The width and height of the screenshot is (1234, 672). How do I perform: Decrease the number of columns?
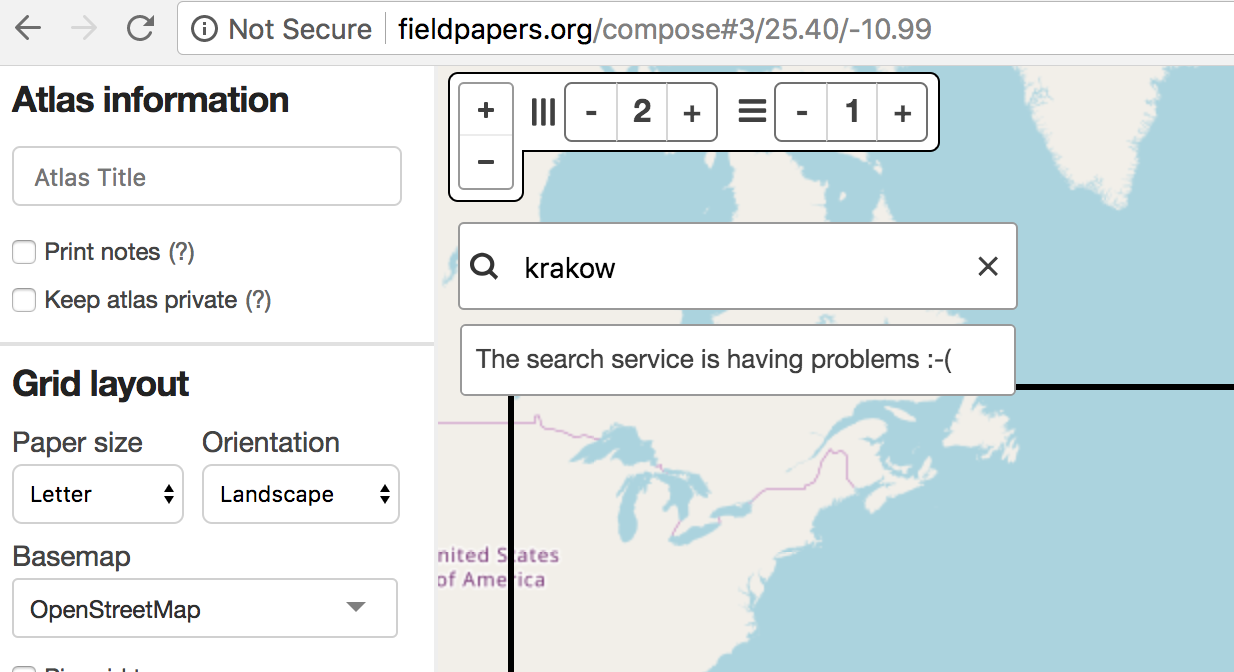click(591, 113)
